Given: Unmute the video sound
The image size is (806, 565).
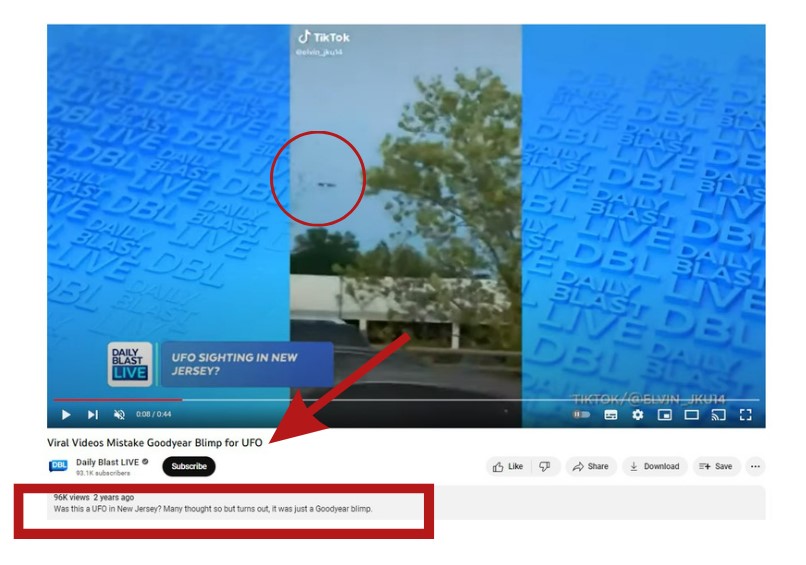Looking at the screenshot, I should click(x=119, y=414).
